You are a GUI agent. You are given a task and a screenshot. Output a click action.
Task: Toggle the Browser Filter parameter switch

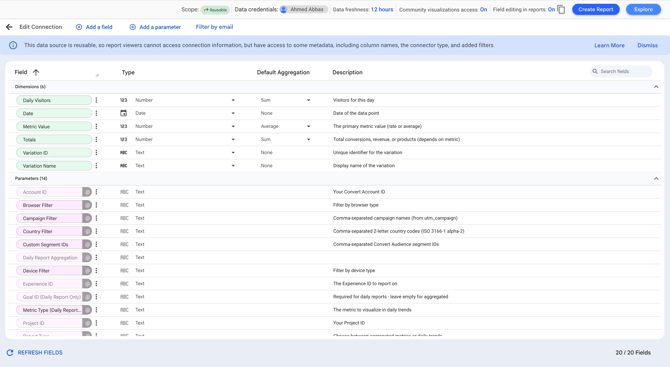pos(87,205)
